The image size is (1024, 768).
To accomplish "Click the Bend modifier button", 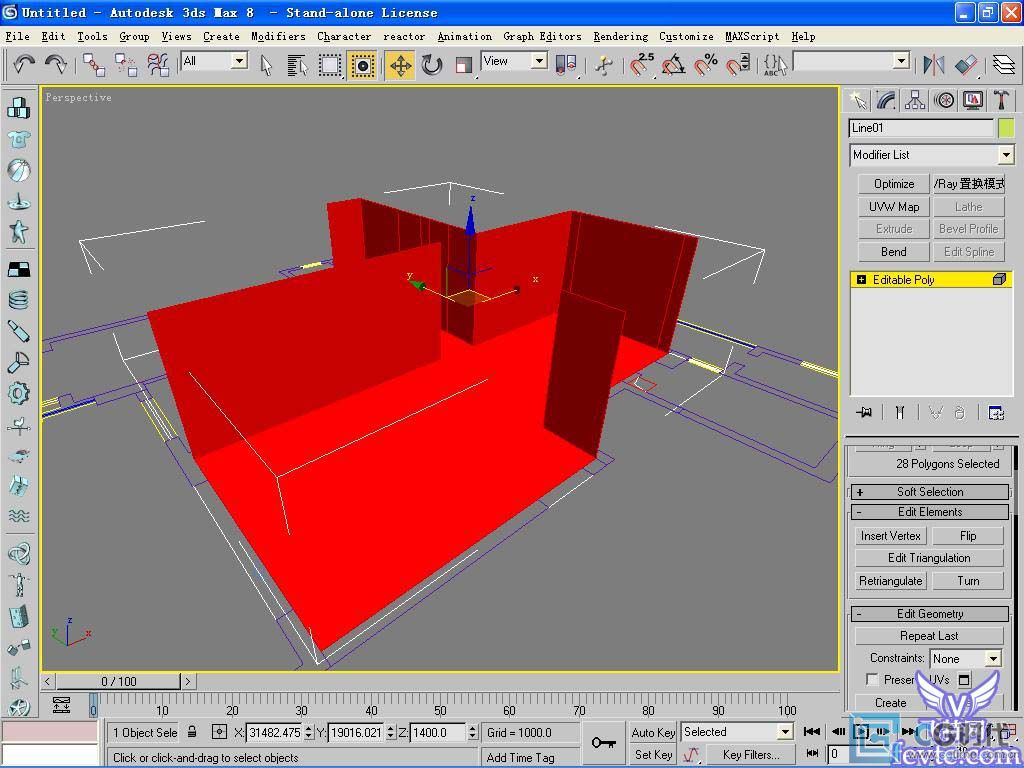I will [894, 252].
